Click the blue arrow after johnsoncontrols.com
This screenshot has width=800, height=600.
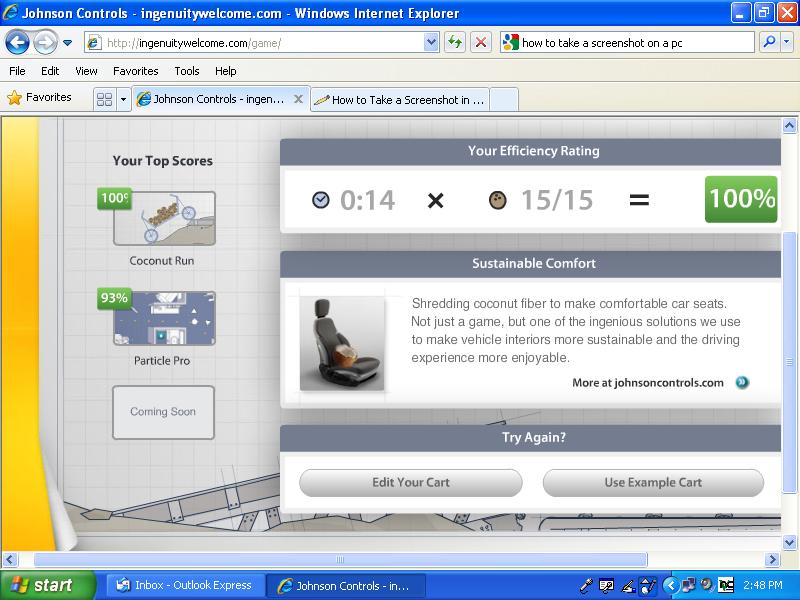(742, 382)
